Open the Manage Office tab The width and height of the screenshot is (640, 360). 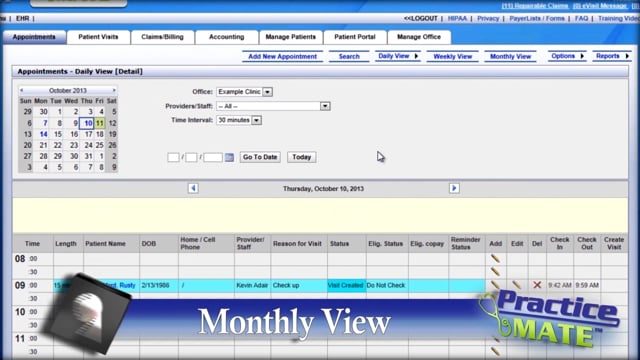click(419, 37)
